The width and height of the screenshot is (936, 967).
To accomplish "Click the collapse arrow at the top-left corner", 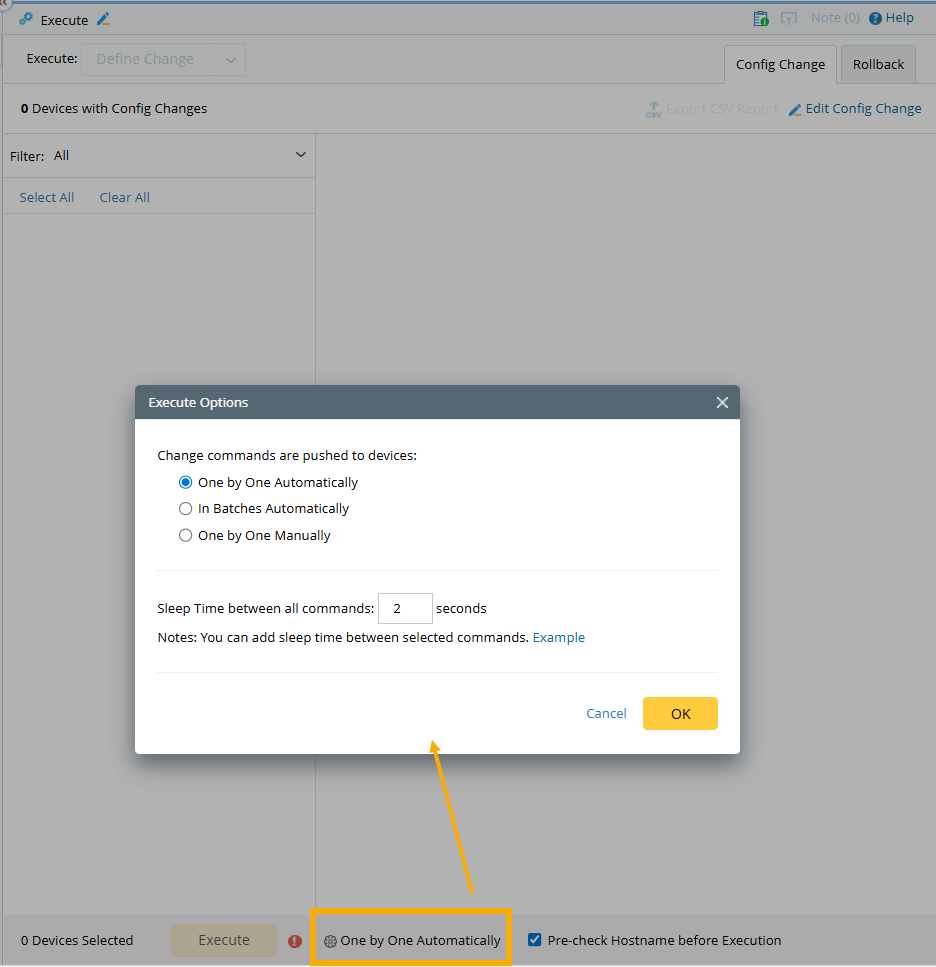I will (4, 4).
